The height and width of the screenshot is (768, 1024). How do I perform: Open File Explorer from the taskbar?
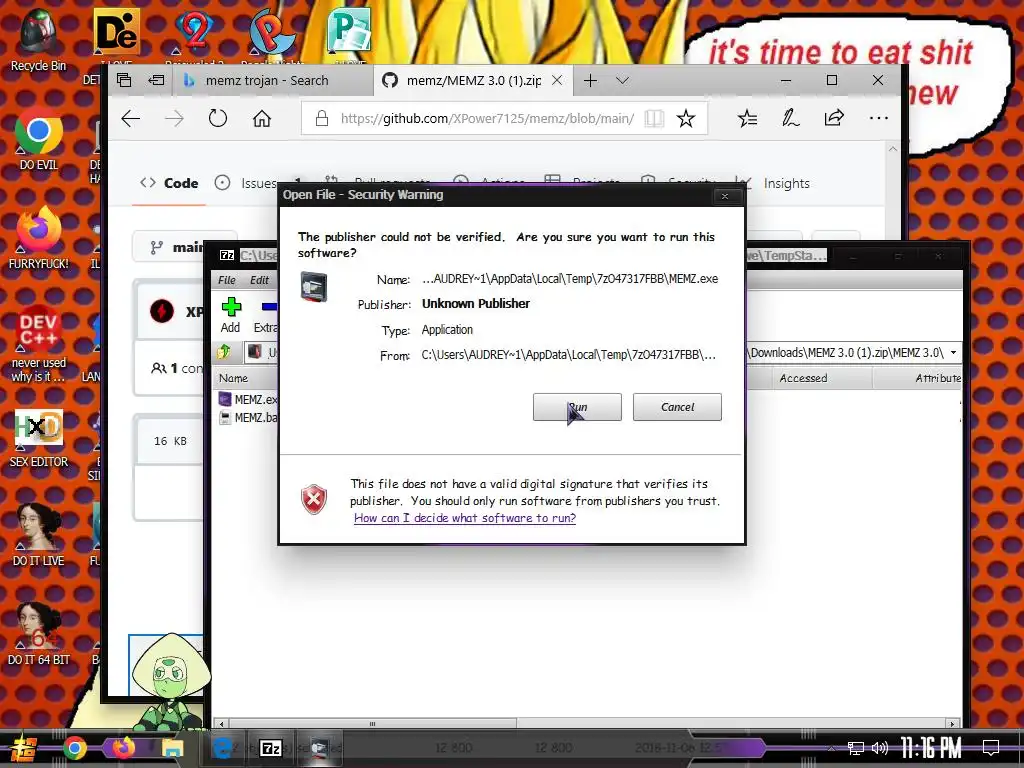coord(173,748)
